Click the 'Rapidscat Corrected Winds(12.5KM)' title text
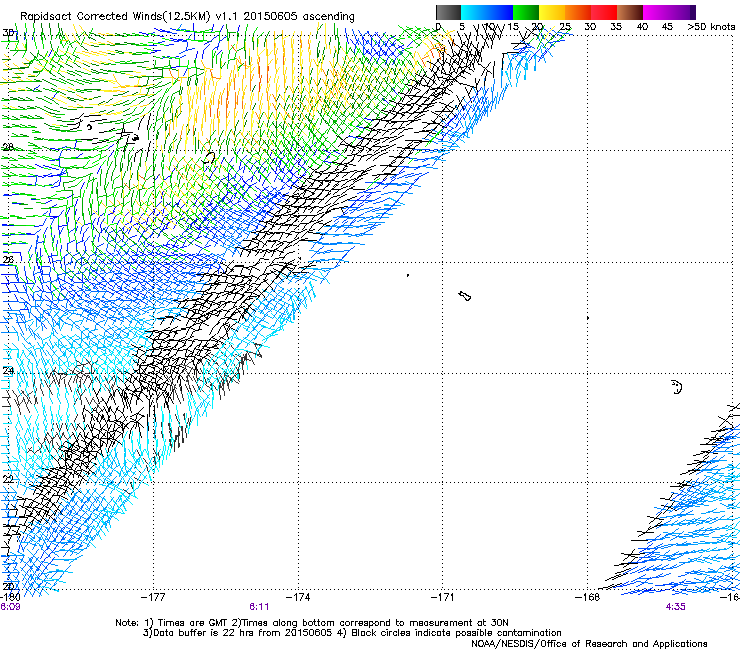The image size is (740, 650). [115, 16]
